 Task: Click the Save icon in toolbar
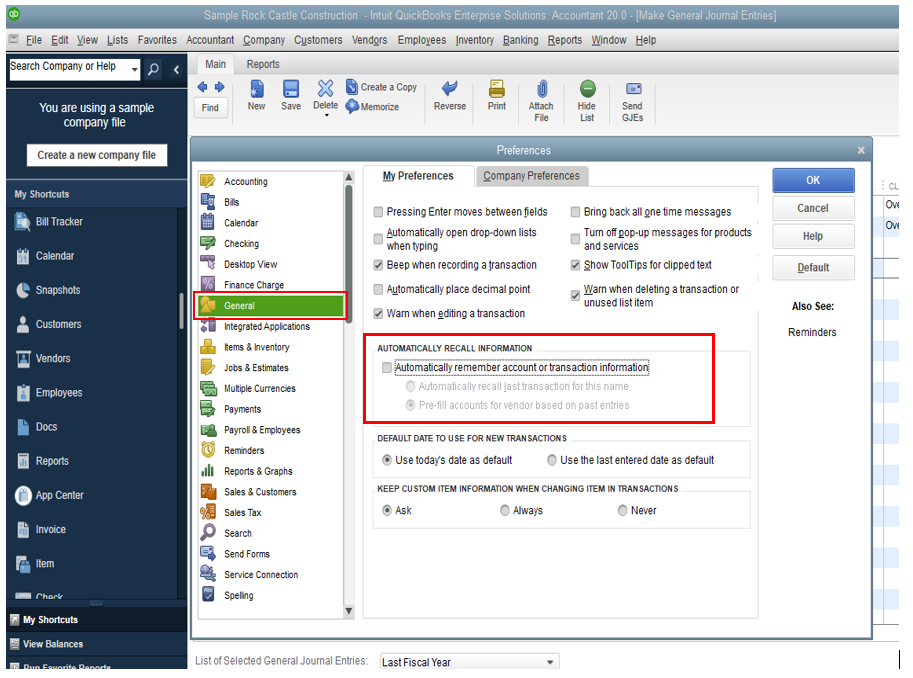pos(291,90)
